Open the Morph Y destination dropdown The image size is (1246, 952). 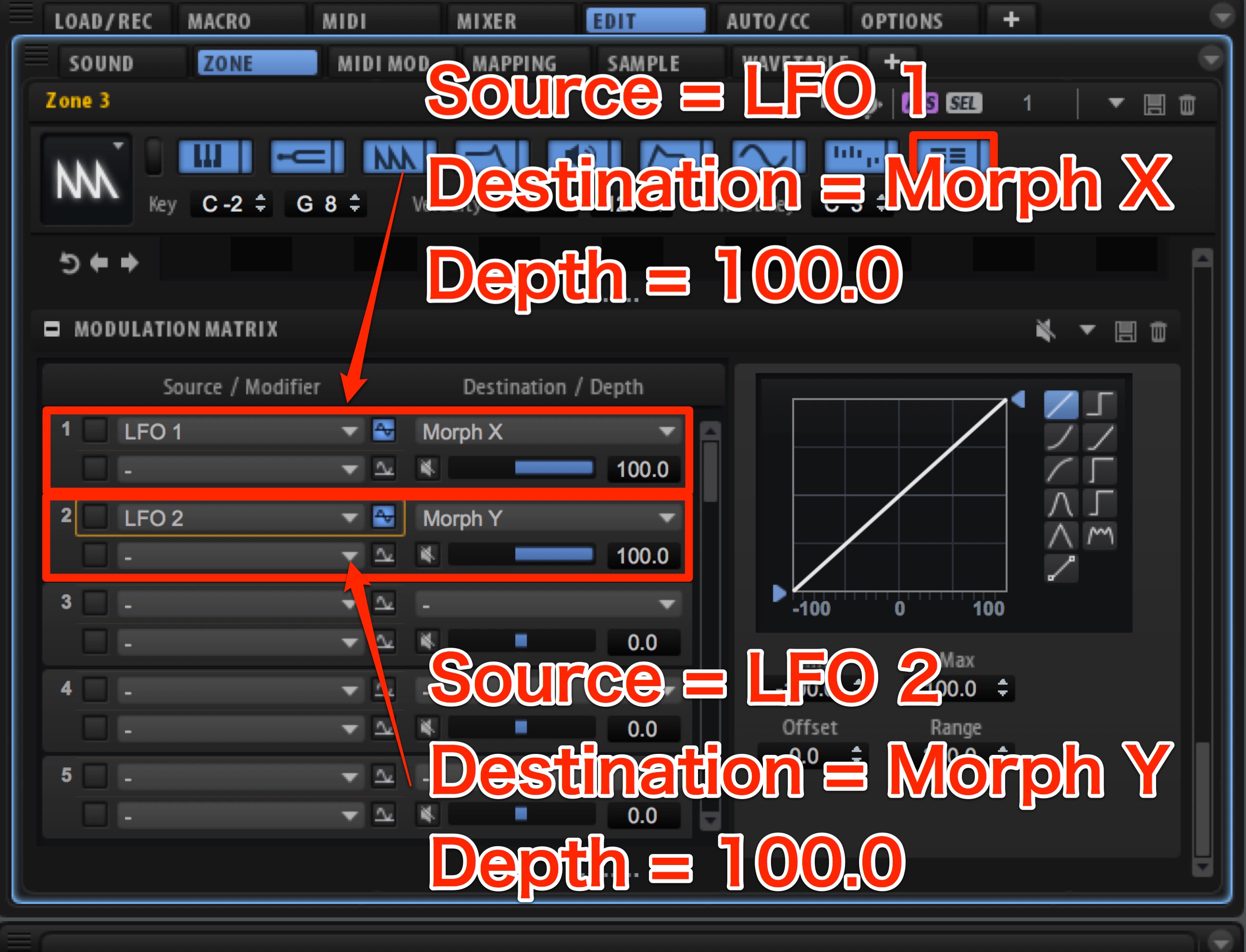pos(548,518)
